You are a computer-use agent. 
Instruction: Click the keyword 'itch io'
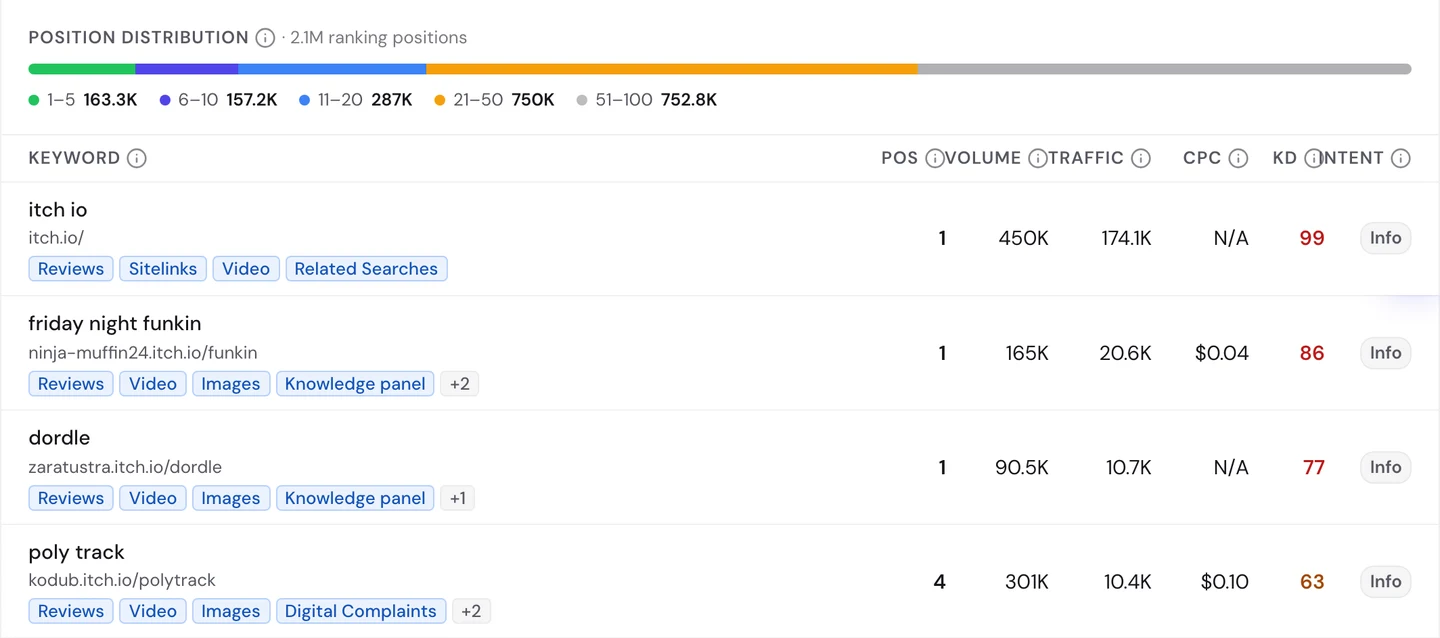tap(58, 210)
